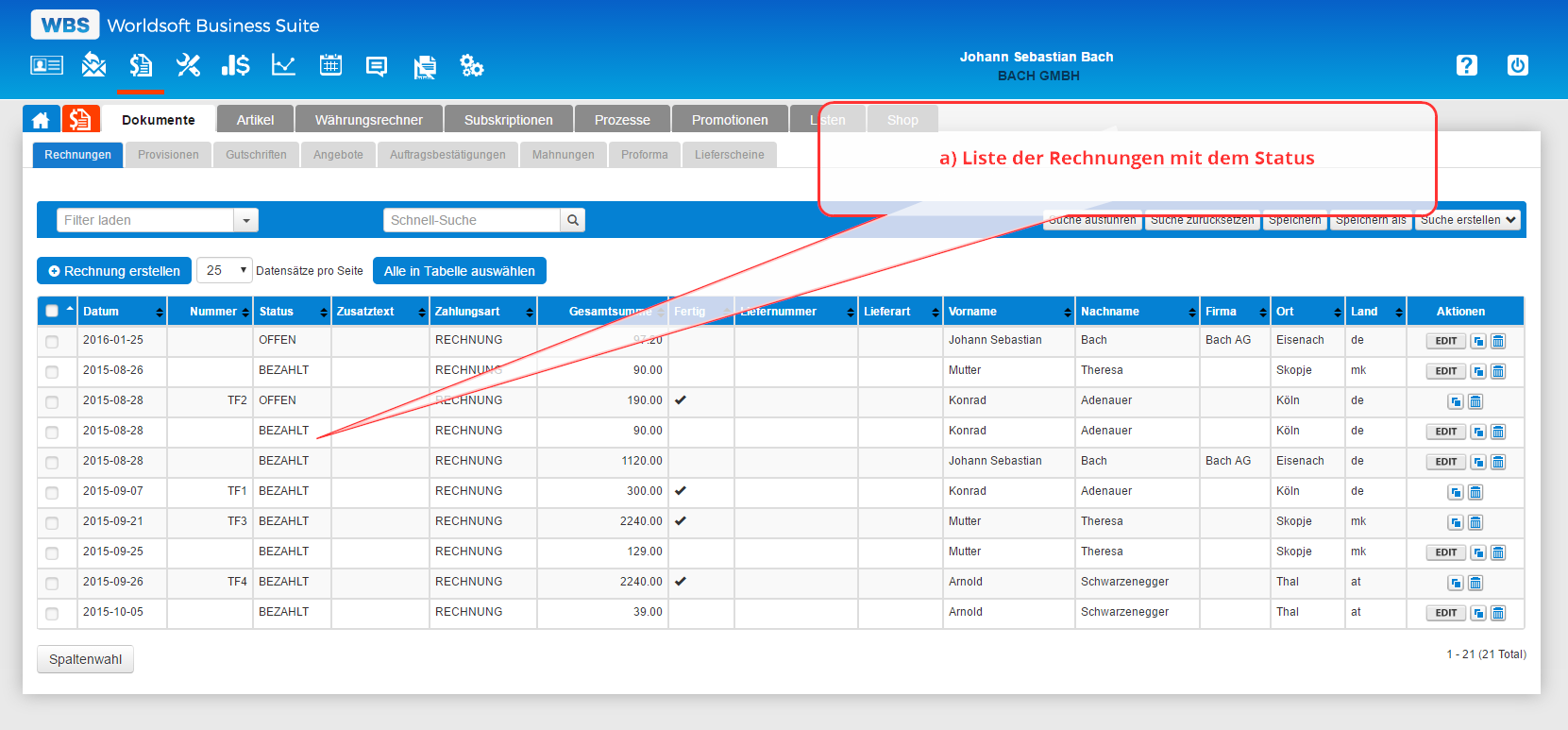
Task: Sort by the Status column
Action: click(x=293, y=311)
